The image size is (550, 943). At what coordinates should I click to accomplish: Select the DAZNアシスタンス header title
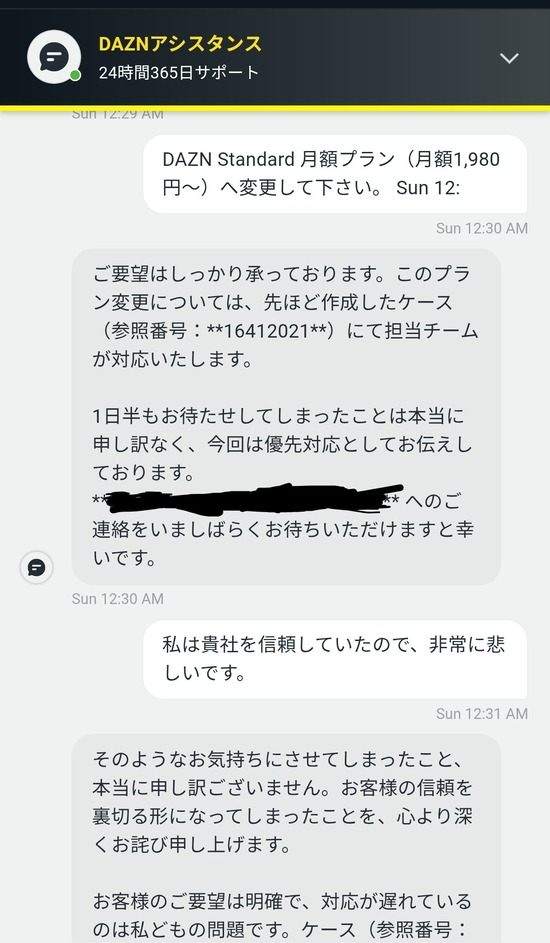[180, 44]
